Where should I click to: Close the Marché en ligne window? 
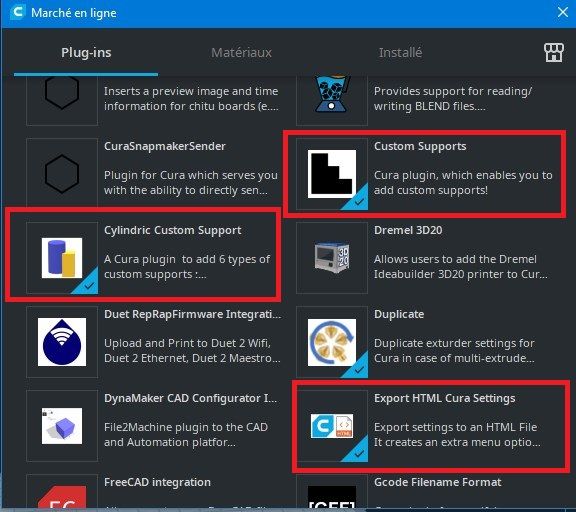(x=562, y=12)
